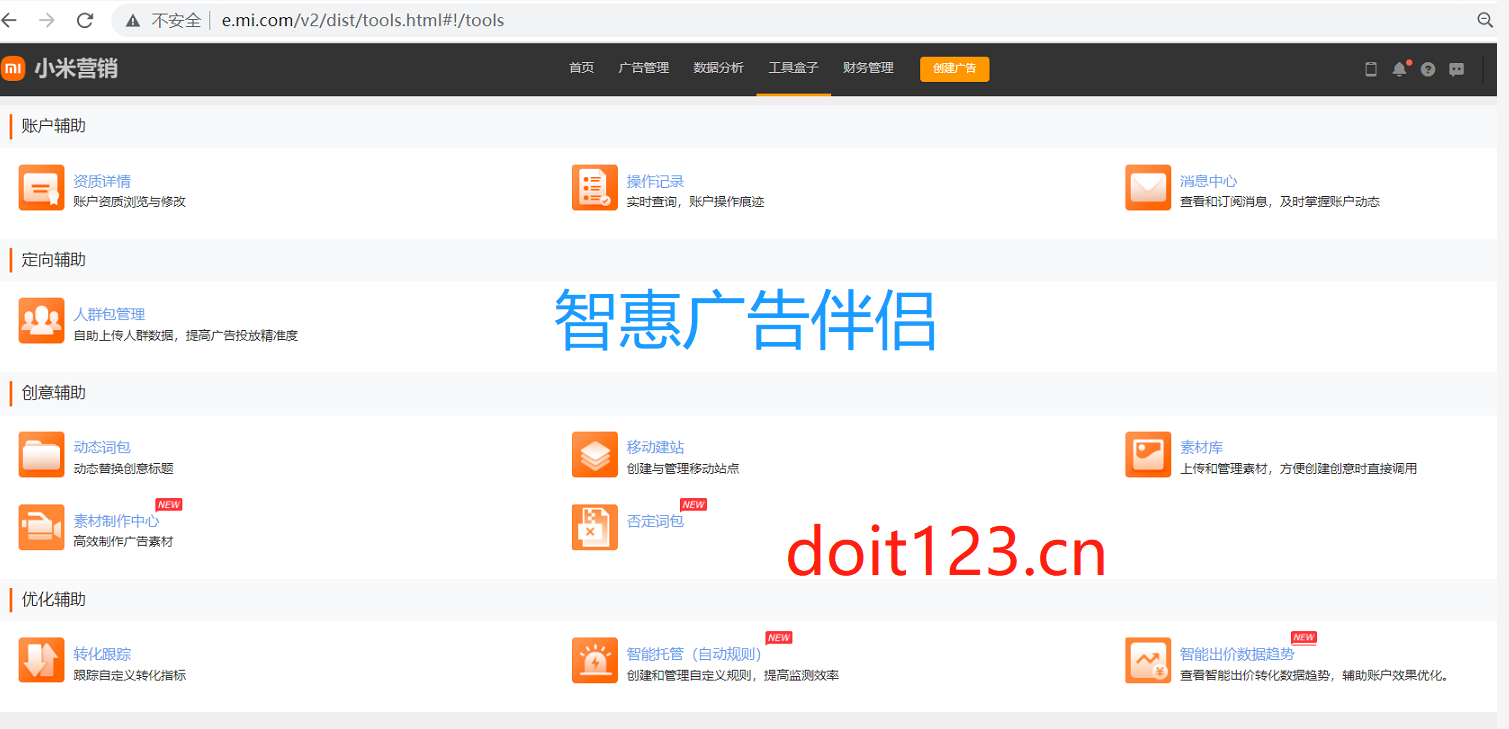Click the text 实时查询，账户操作痕迹
Screen dimensions: 1509x729
pyautogui.click(x=696, y=202)
